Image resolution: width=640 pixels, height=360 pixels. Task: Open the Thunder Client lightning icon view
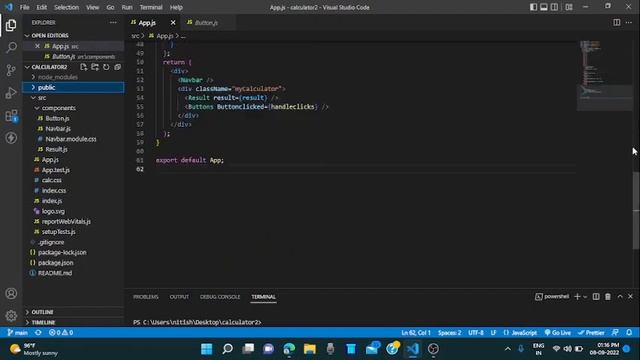coord(11,138)
